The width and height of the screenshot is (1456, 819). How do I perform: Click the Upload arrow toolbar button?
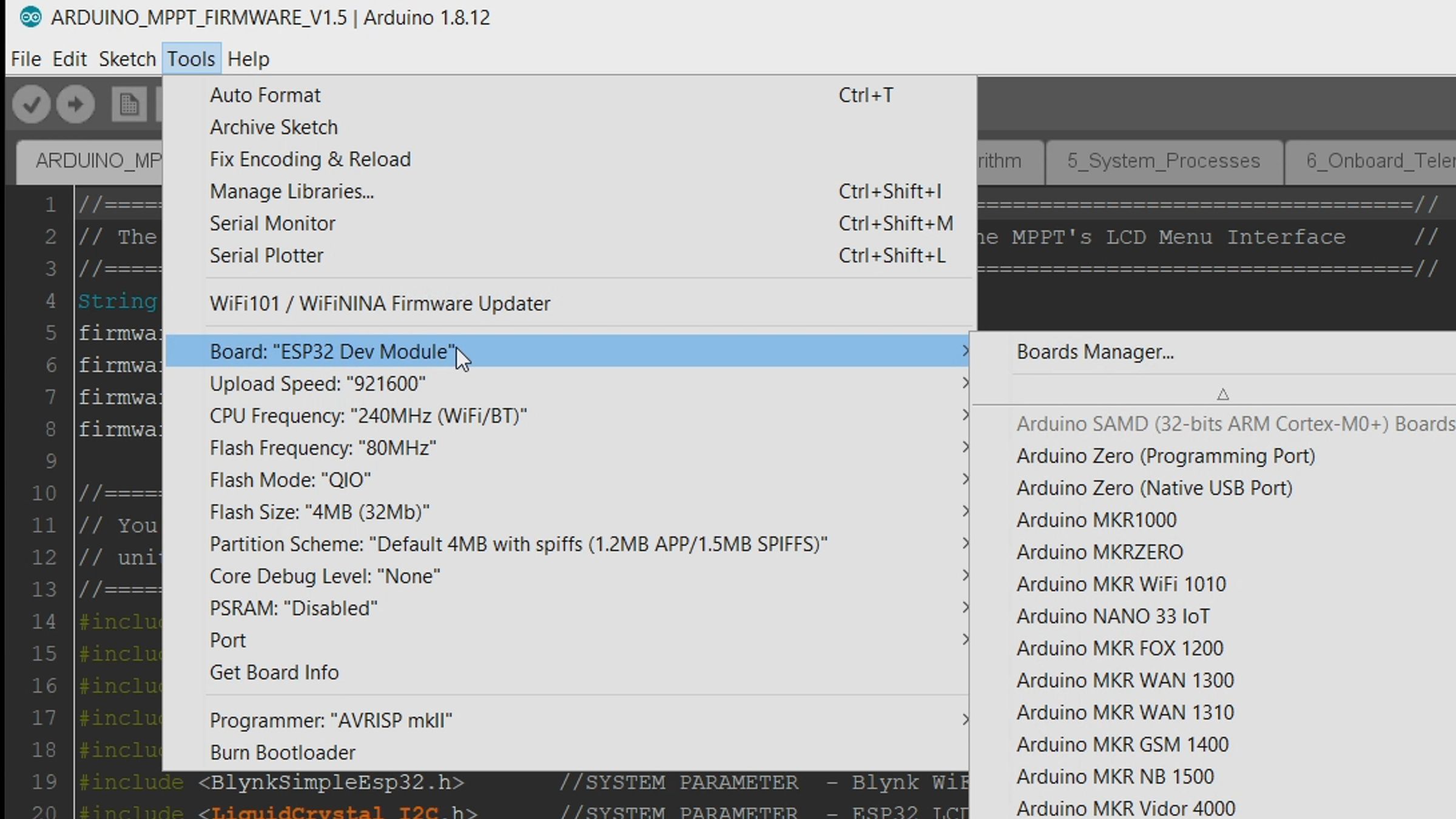(x=75, y=104)
